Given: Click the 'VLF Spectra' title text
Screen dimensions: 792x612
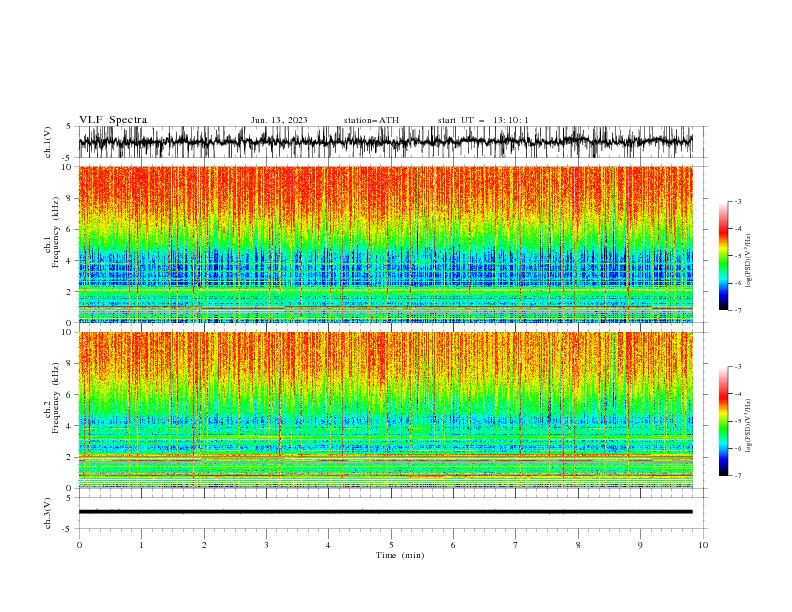Looking at the screenshot, I should click(x=113, y=120).
